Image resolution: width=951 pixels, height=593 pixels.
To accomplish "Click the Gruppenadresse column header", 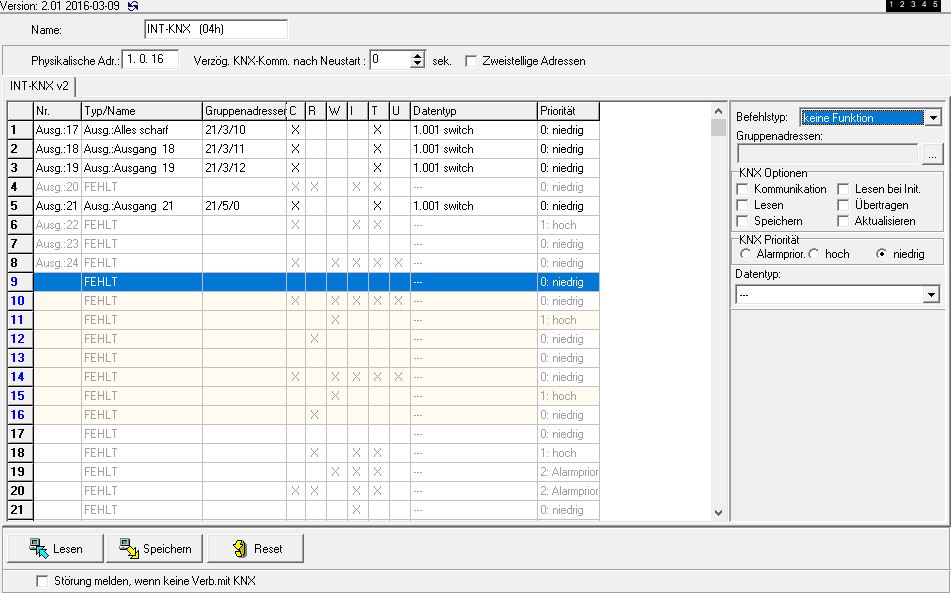I will tap(244, 111).
